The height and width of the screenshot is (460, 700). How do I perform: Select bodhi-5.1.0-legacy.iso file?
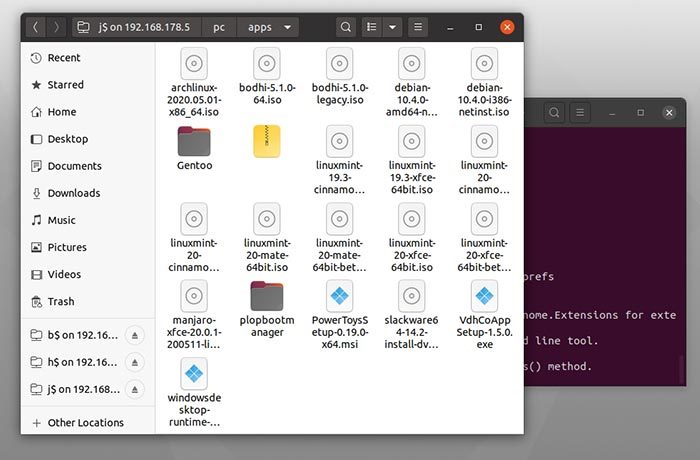click(340, 76)
